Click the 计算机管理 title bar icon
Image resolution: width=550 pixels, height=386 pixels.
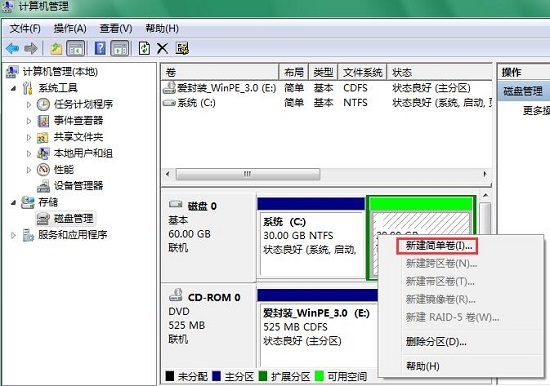click(x=8, y=6)
